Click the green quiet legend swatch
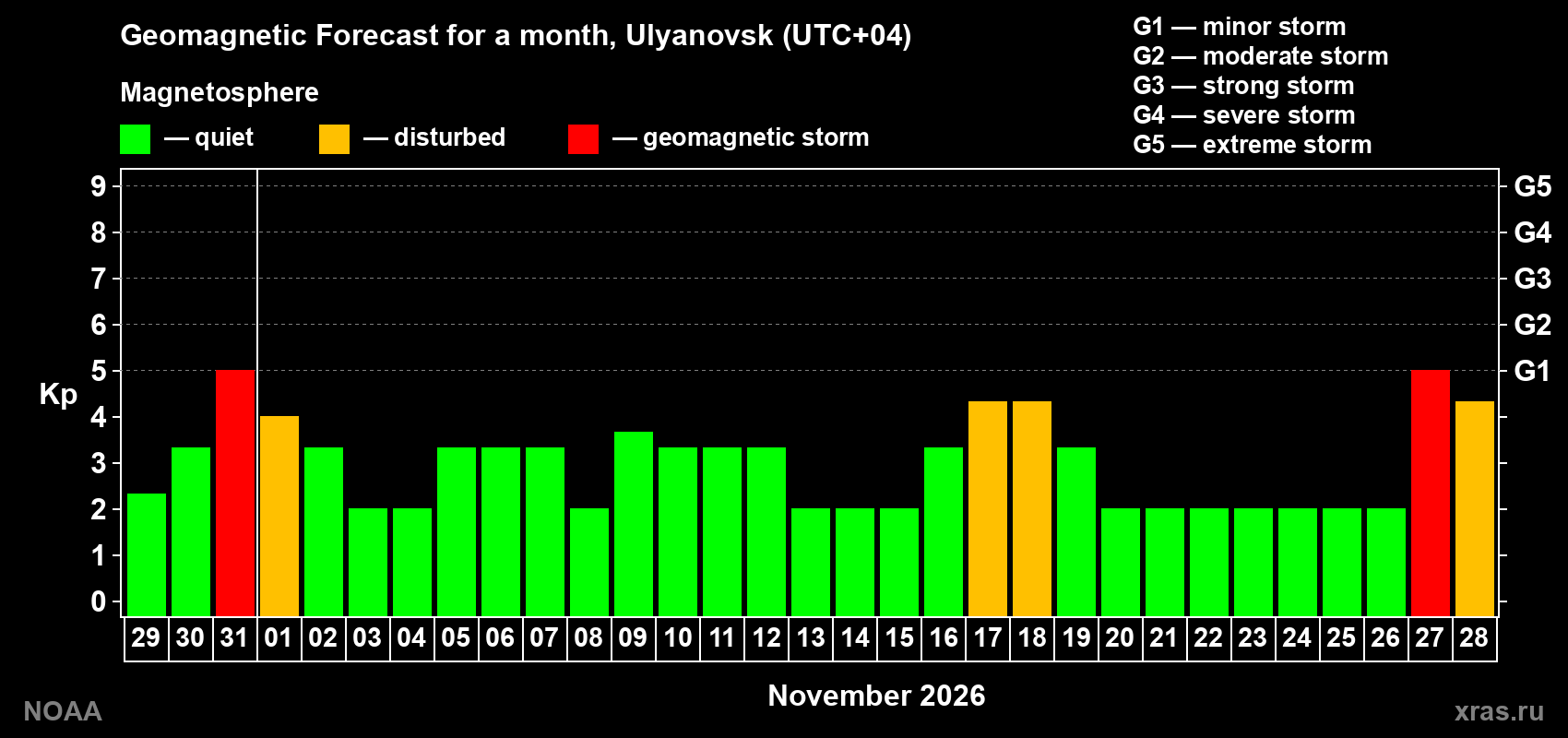 point(135,139)
